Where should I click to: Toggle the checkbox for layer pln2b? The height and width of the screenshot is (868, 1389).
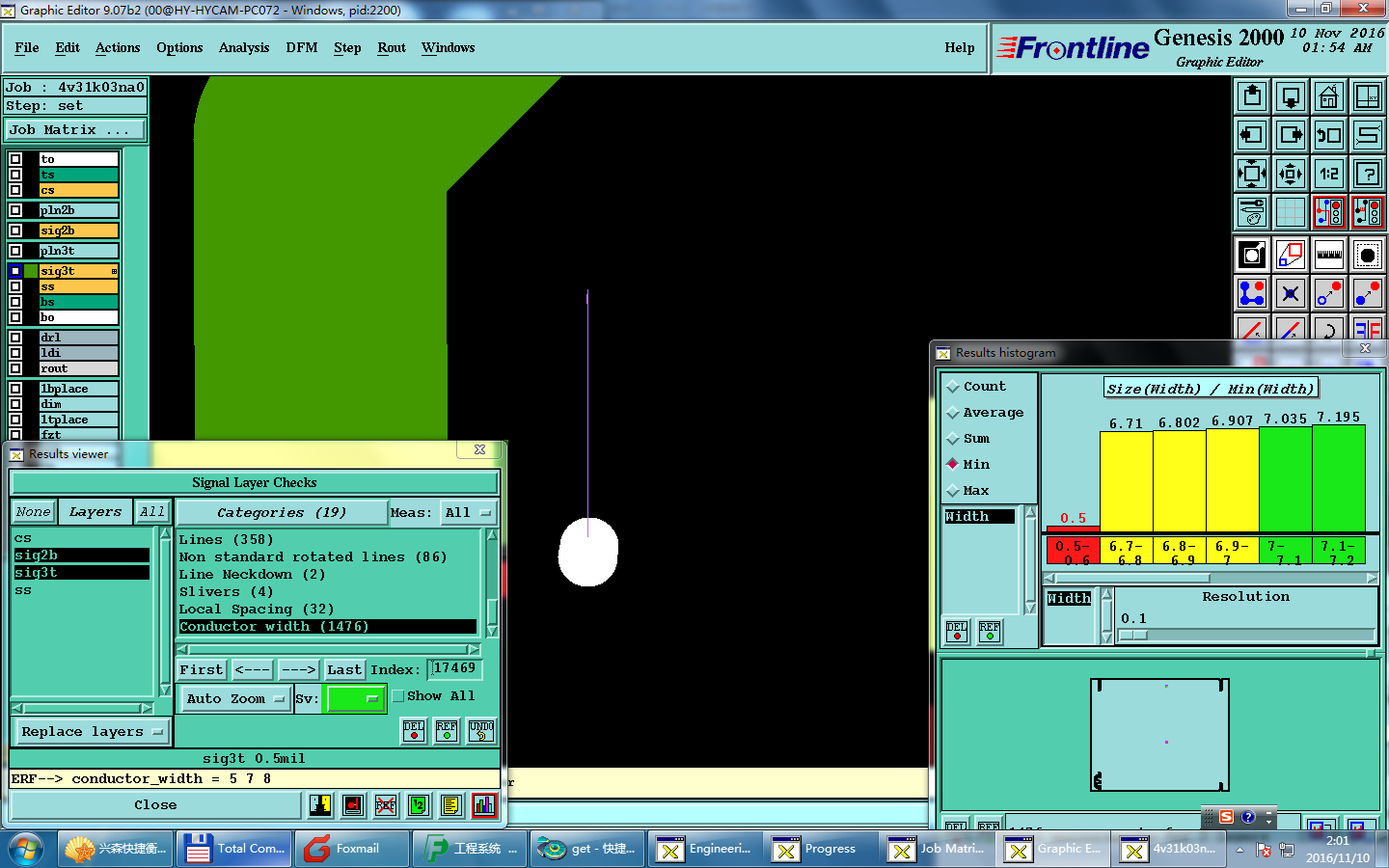(x=15, y=210)
